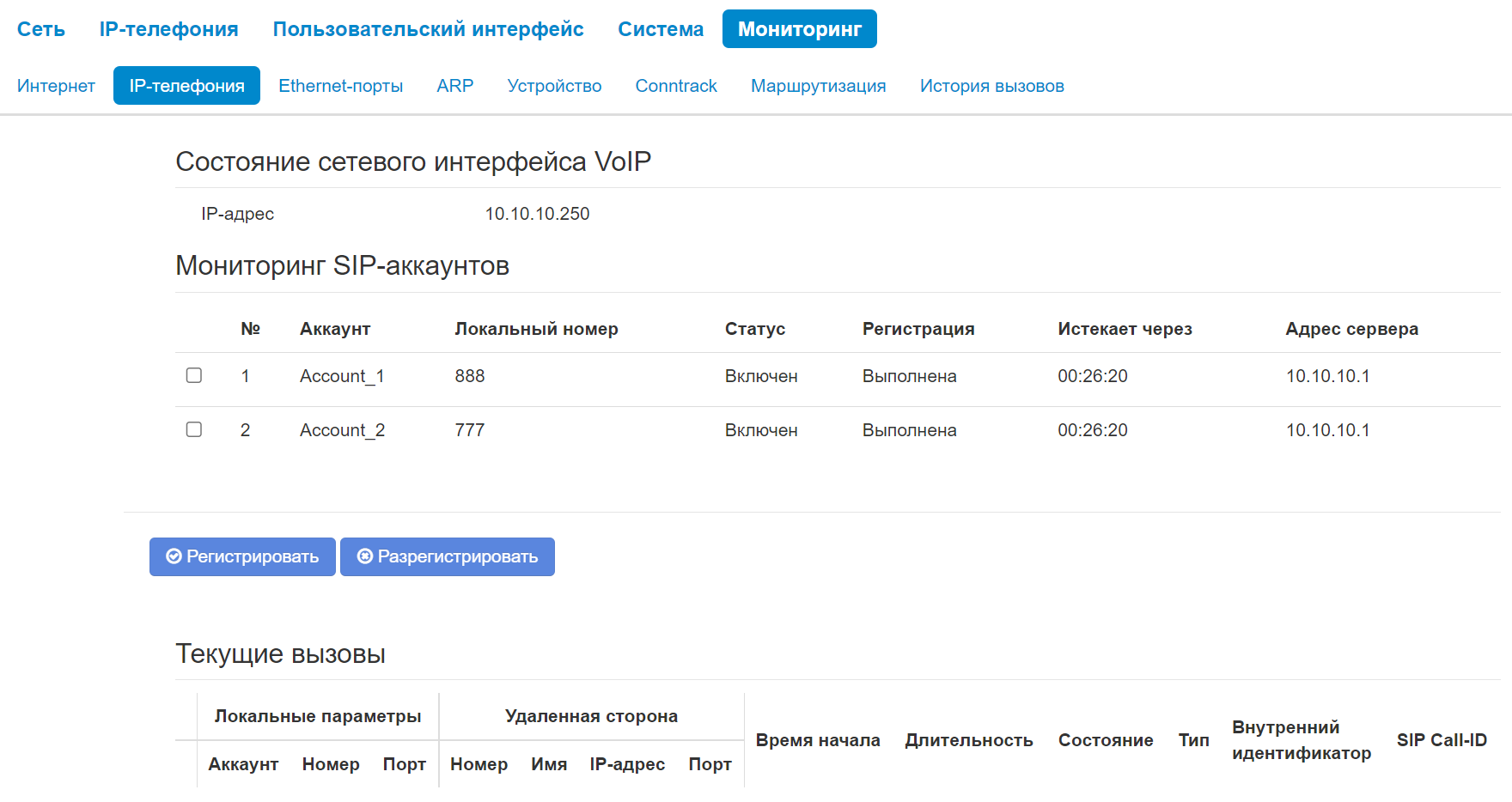Select the Account_1 row checkbox

pyautogui.click(x=194, y=375)
